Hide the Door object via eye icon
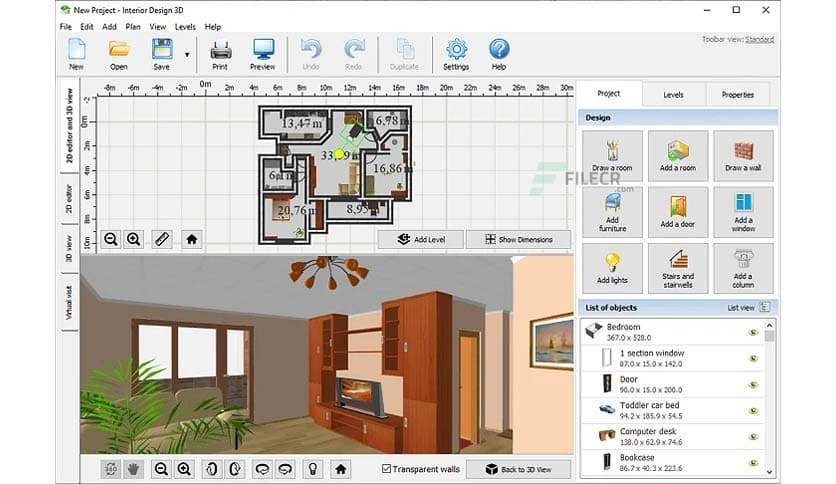This screenshot has height=484, width=836. pos(753,385)
